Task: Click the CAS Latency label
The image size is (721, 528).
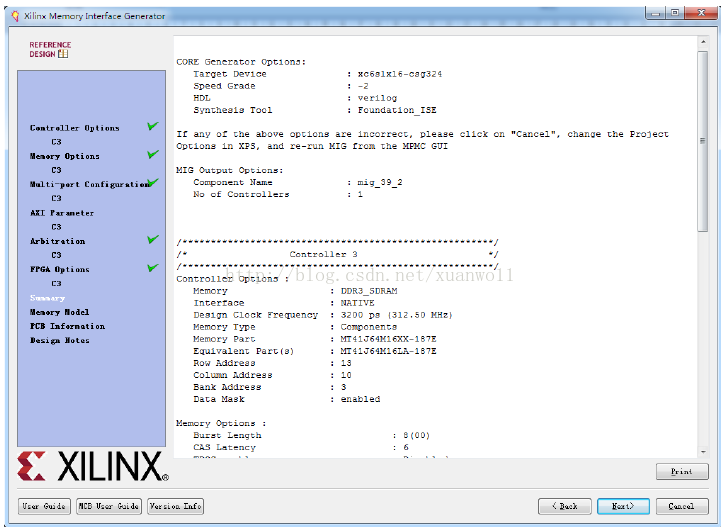Action: (x=224, y=447)
